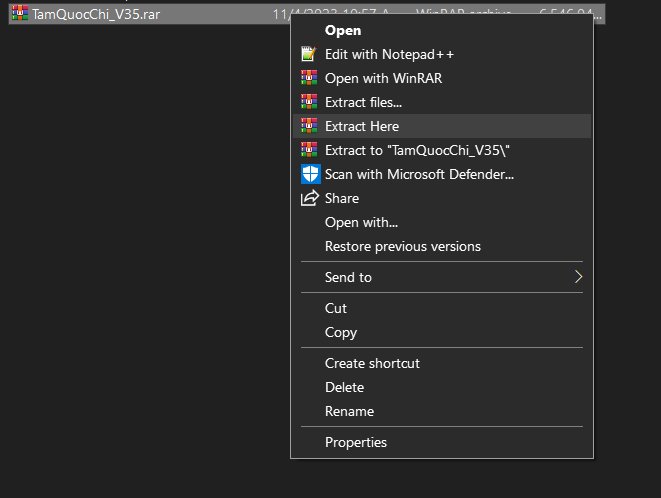Screen dimensions: 661x498
Task: Click WinRAR icon next to Open with WinRAR
Action: (x=309, y=78)
